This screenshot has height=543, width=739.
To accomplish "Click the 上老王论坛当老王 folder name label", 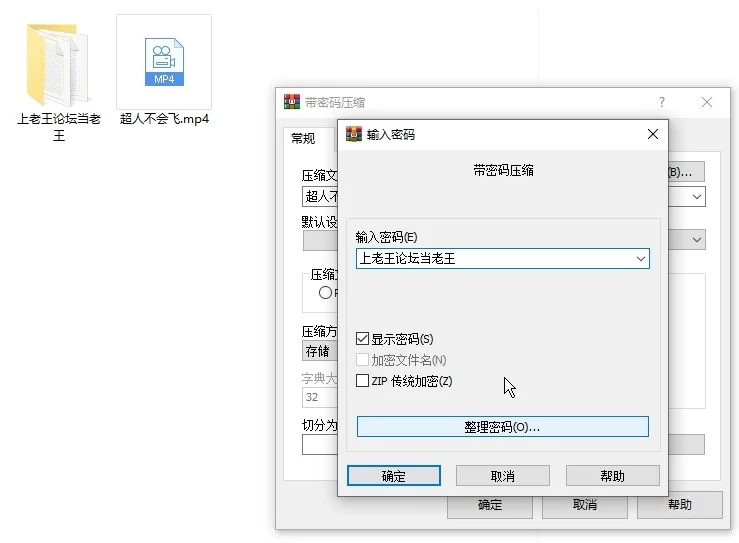I will click(x=58, y=127).
